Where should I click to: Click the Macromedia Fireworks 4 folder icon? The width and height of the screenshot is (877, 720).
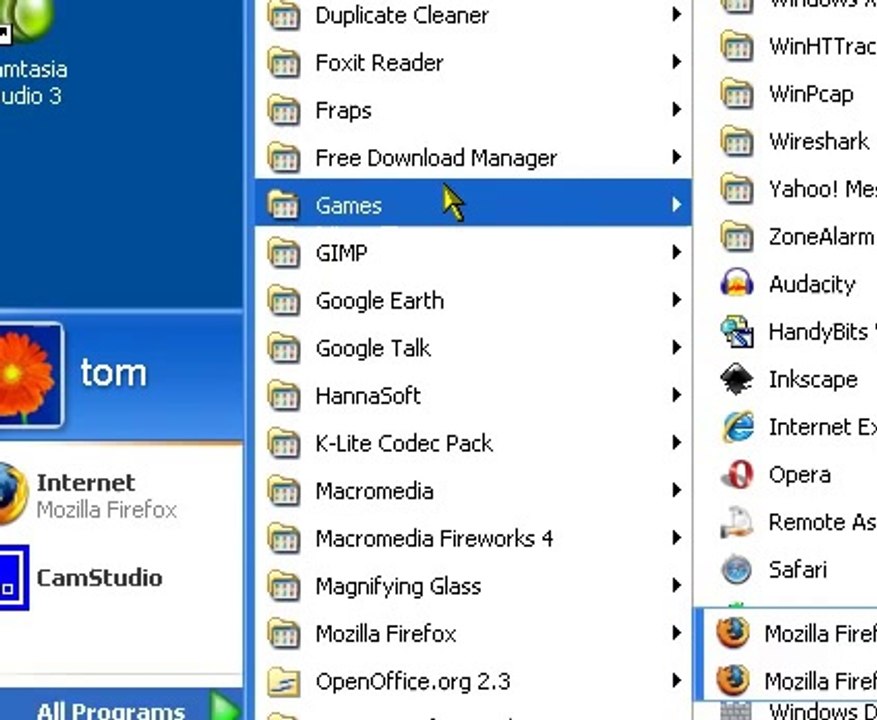[284, 538]
